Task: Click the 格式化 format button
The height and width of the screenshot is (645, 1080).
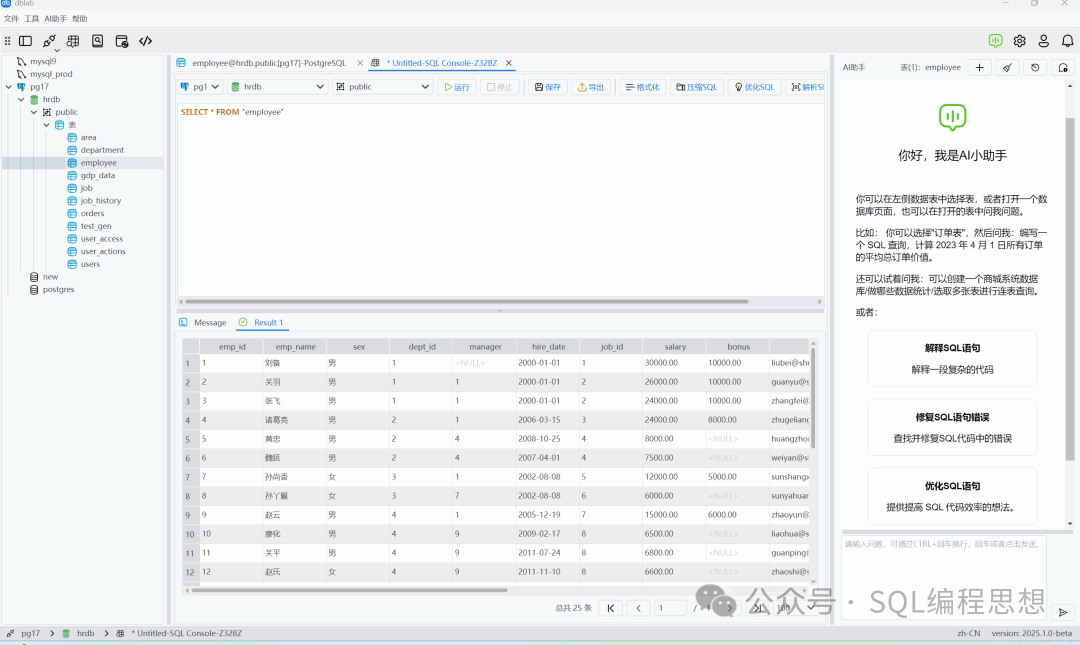Action: click(x=643, y=87)
